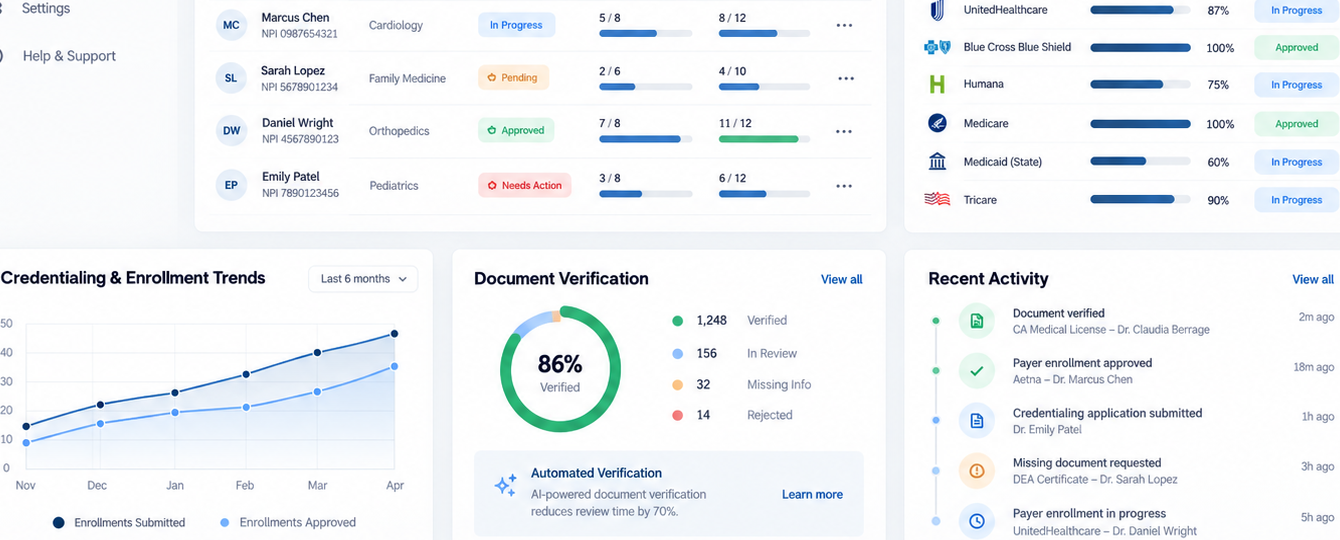Click the Credentialing application submitted document icon
Screen dimensions: 1340x540
pos(977,421)
